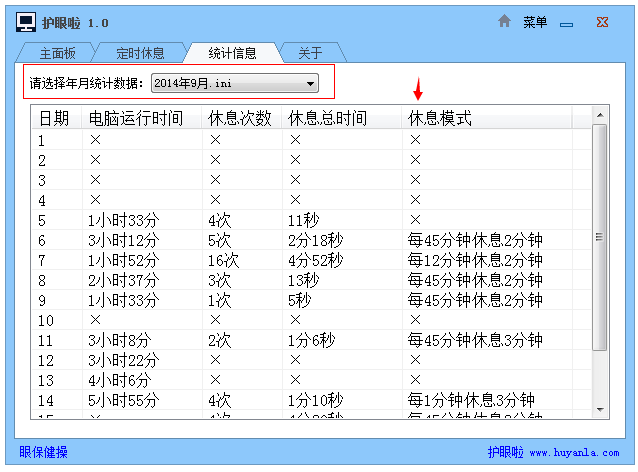The image size is (638, 472).
Task: Open the 菜单 menu
Action: [x=535, y=22]
